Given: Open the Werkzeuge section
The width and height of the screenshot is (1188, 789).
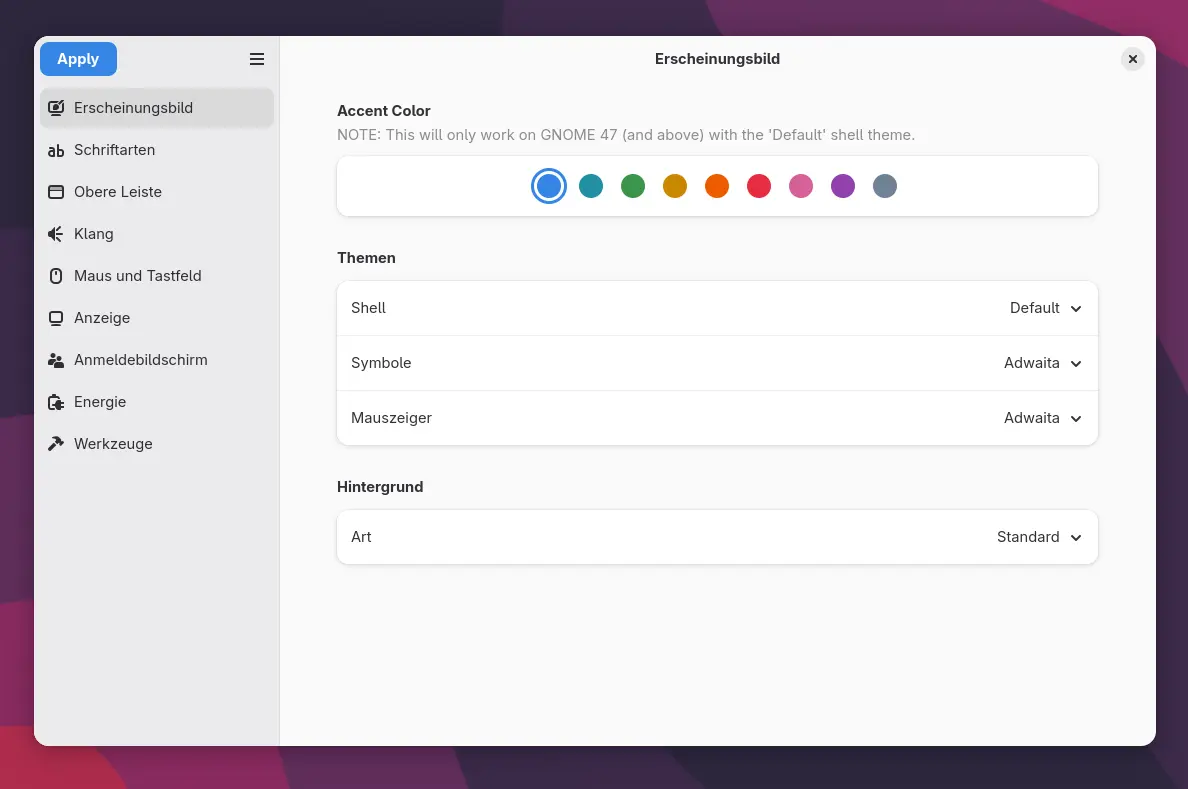Looking at the screenshot, I should [x=113, y=444].
